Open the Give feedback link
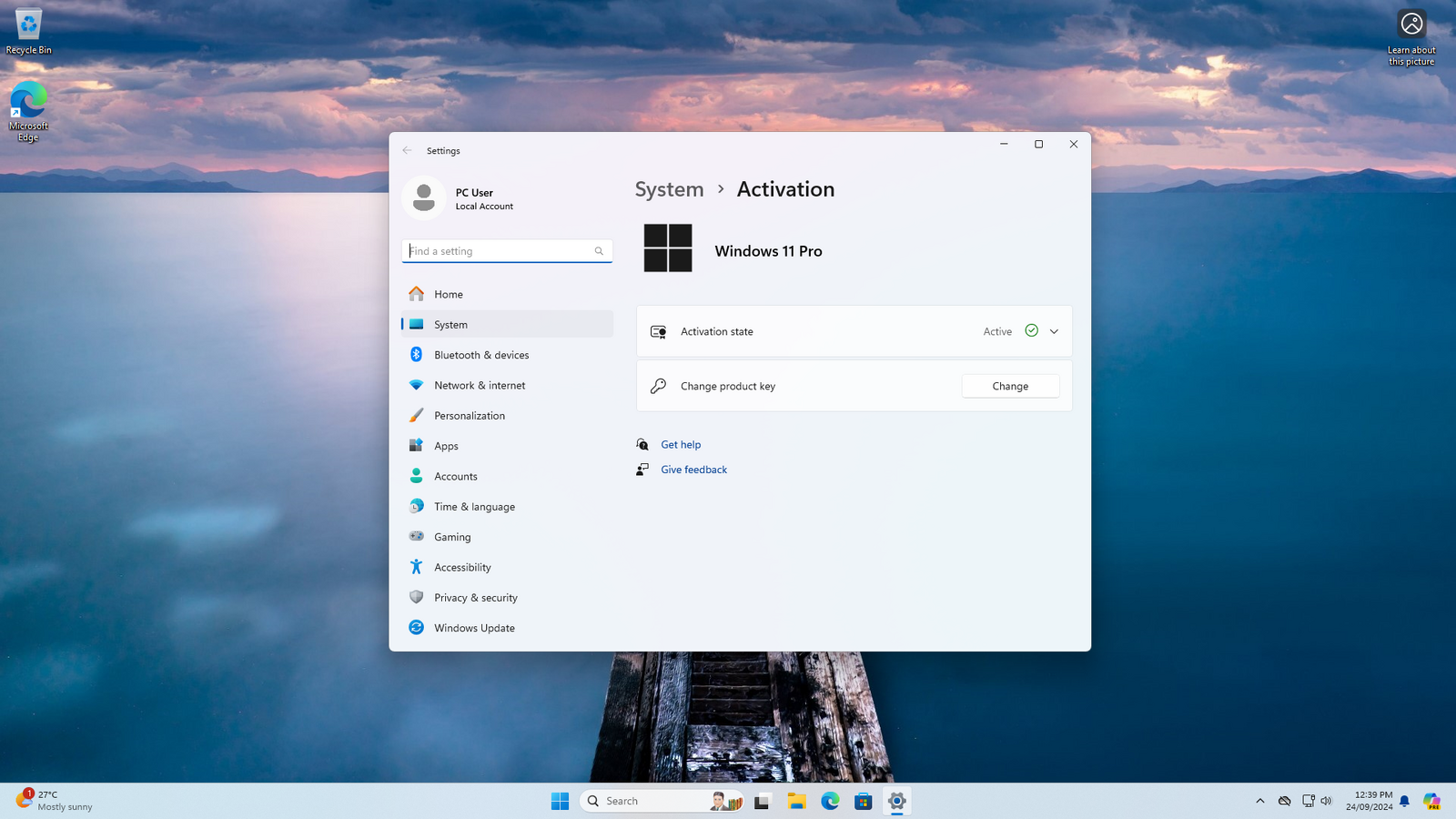1456x819 pixels. (x=693, y=470)
